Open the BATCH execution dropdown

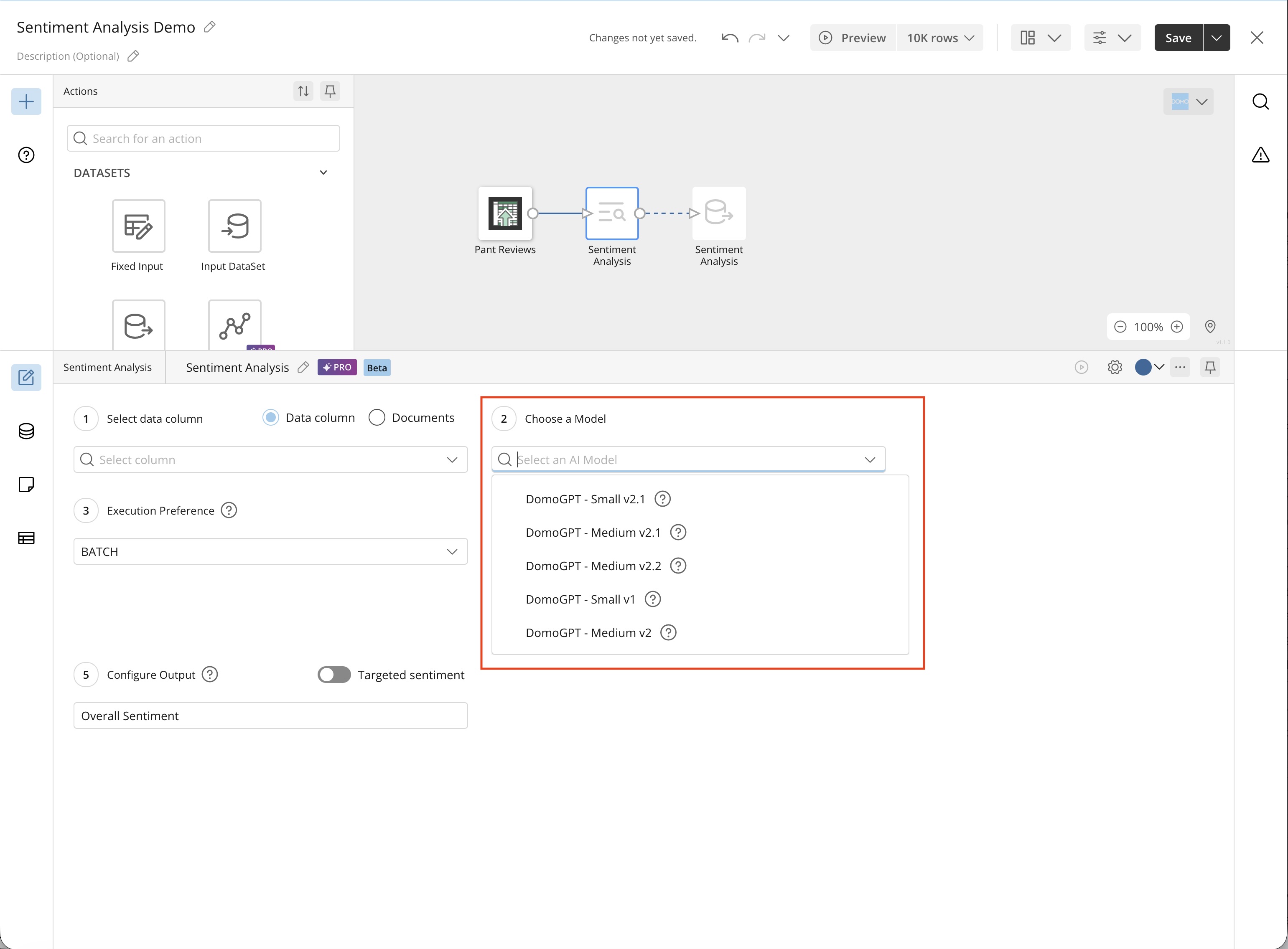271,551
